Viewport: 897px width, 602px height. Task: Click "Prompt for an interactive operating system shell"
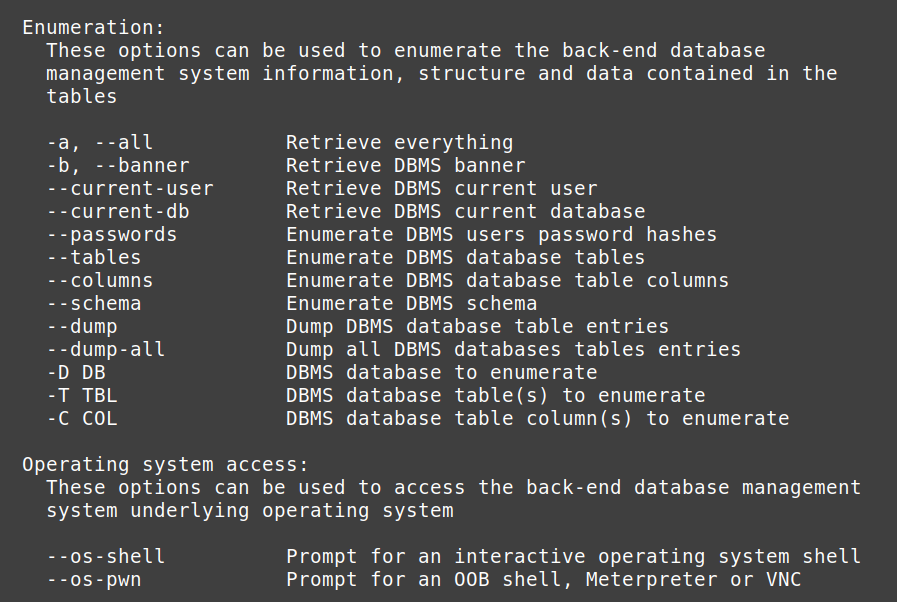click(573, 557)
